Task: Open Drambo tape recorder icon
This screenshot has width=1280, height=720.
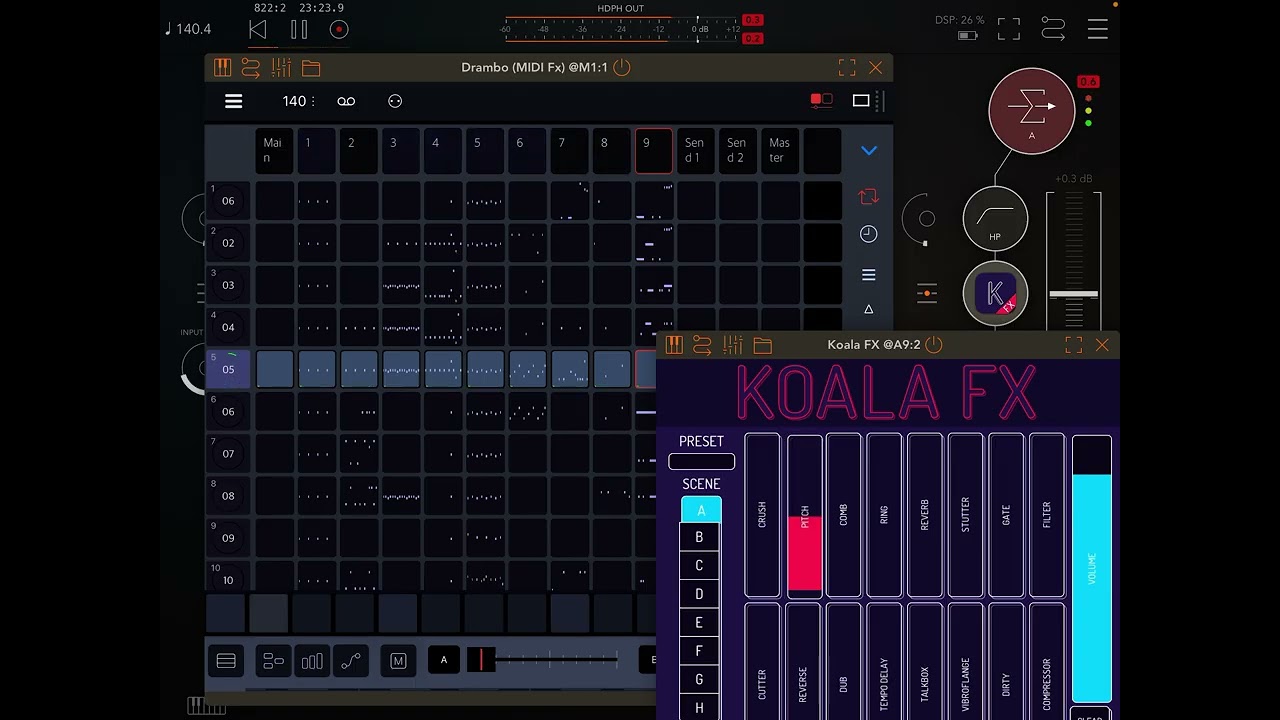Action: point(346,101)
